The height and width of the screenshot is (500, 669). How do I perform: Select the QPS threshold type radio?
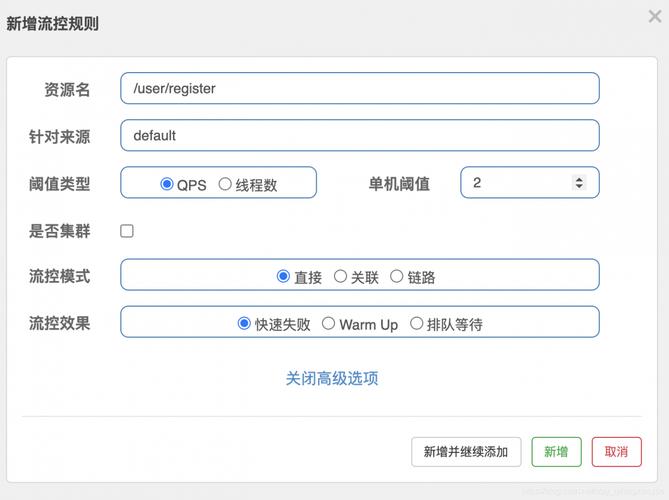click(166, 184)
